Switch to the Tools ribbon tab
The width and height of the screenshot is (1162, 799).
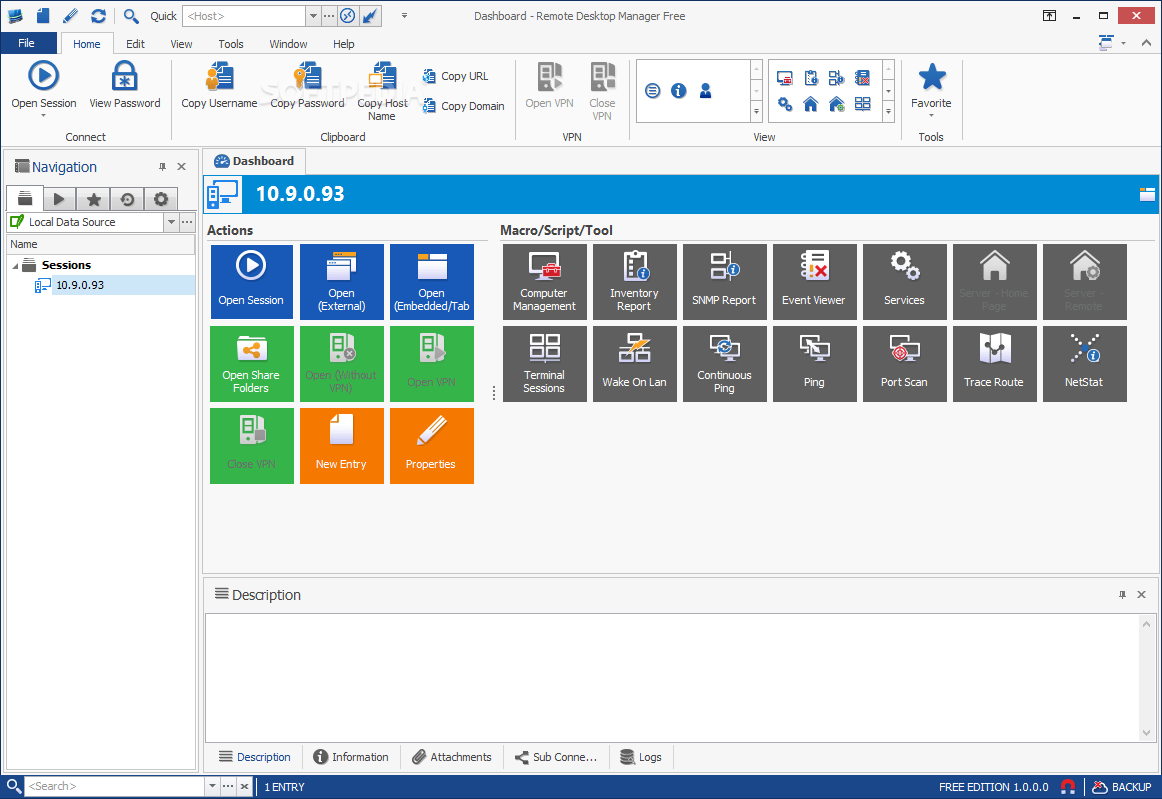[x=230, y=44]
